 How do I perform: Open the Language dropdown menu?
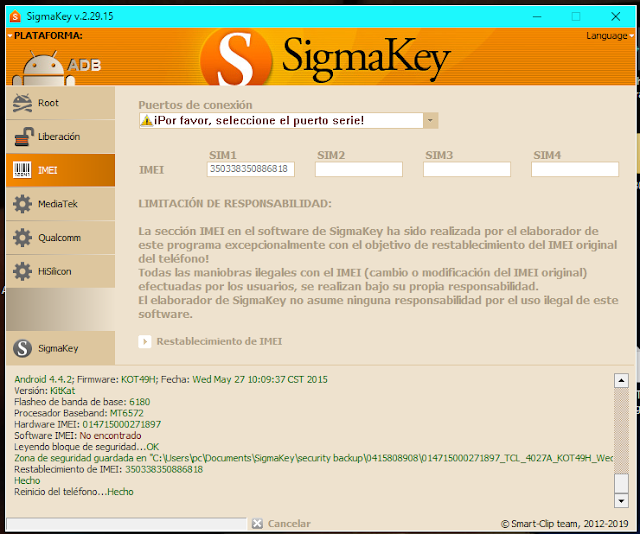(x=610, y=36)
